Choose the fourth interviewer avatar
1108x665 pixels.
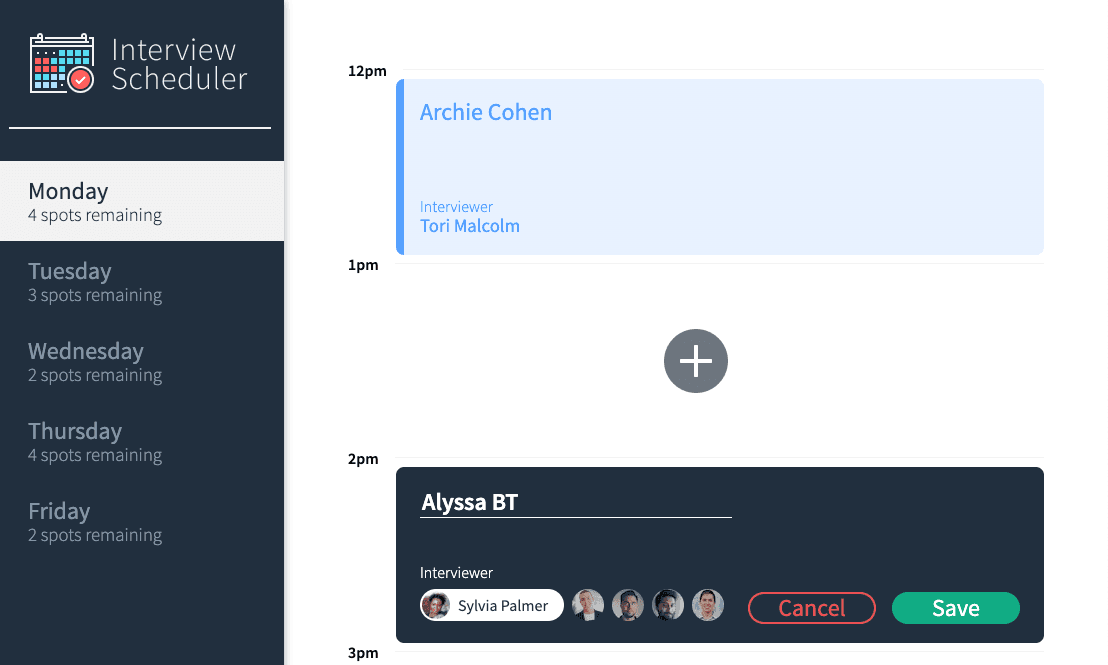pyautogui.click(x=668, y=605)
